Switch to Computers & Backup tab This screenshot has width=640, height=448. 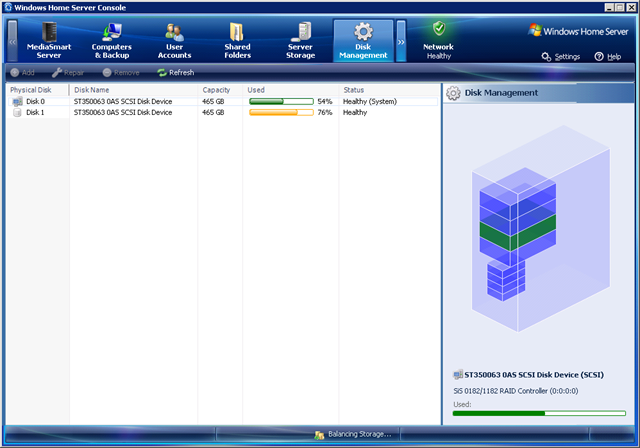pyautogui.click(x=111, y=41)
